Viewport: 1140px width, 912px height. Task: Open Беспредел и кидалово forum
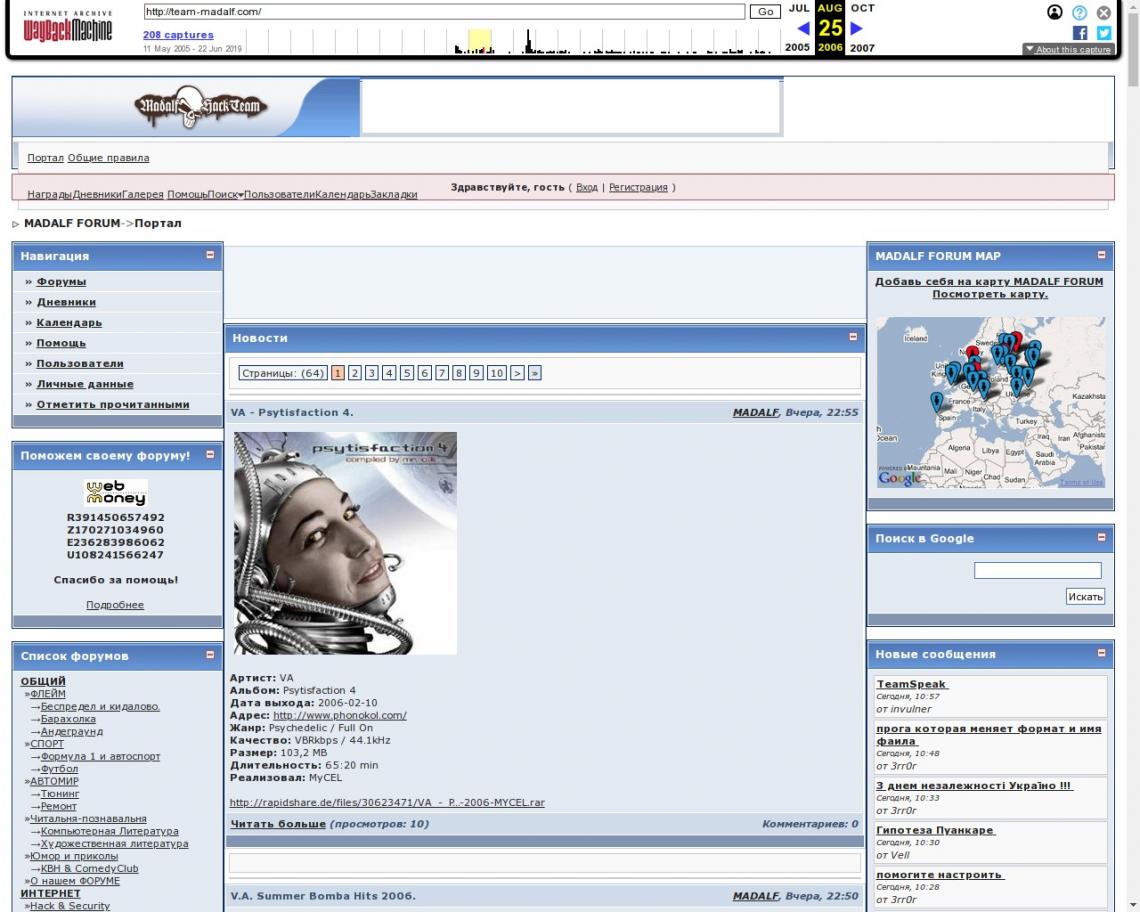100,706
